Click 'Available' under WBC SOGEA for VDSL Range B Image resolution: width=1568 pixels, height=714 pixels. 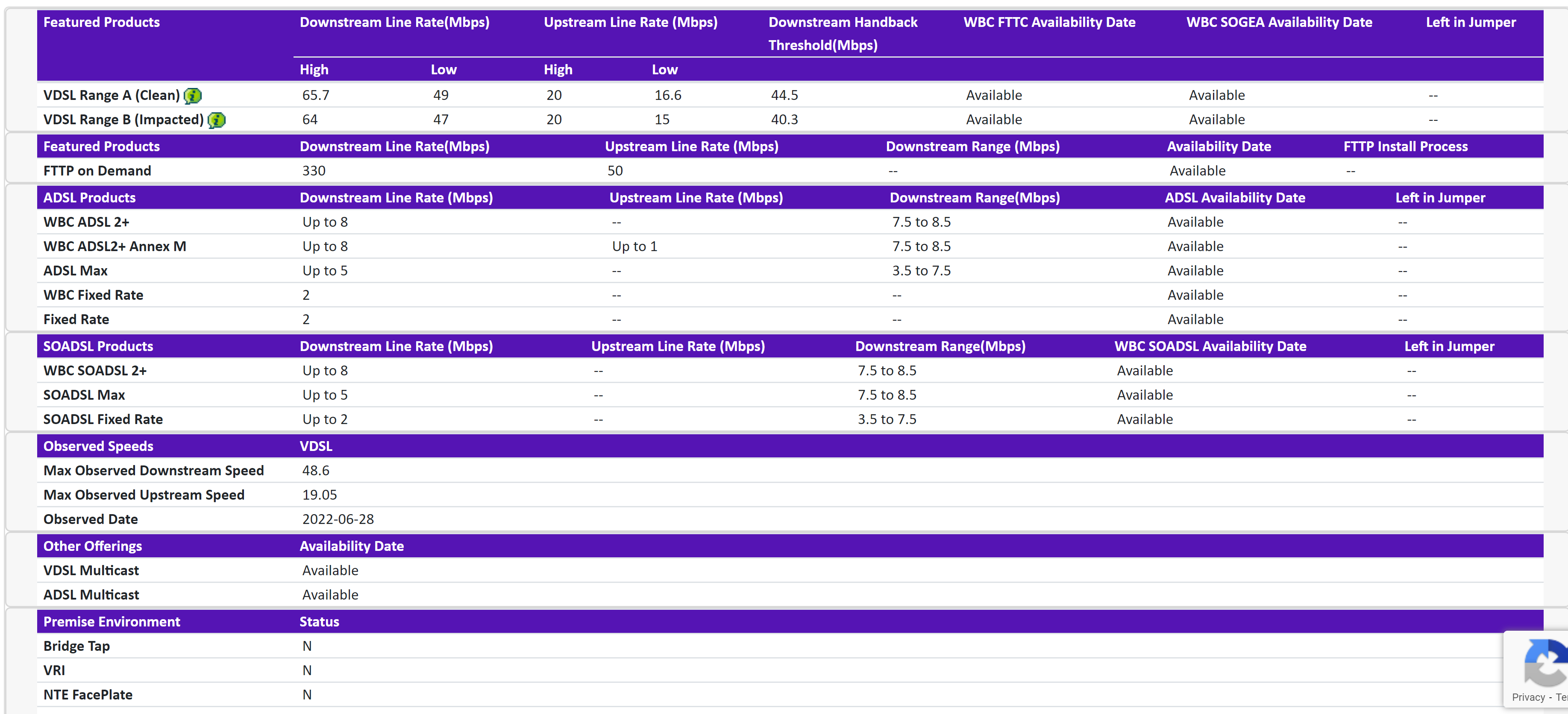1216,119
